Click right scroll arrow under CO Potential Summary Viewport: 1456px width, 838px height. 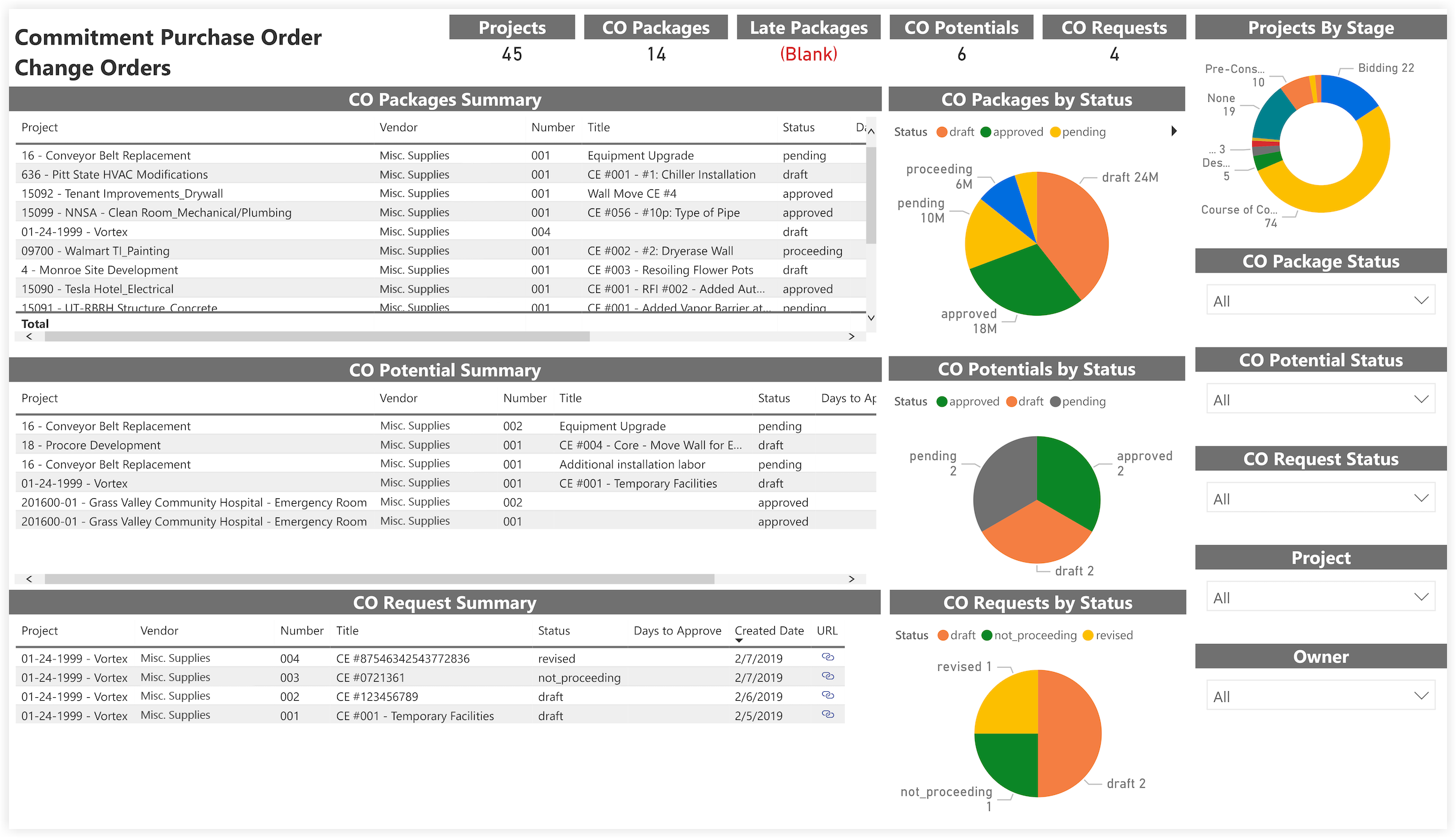click(851, 579)
